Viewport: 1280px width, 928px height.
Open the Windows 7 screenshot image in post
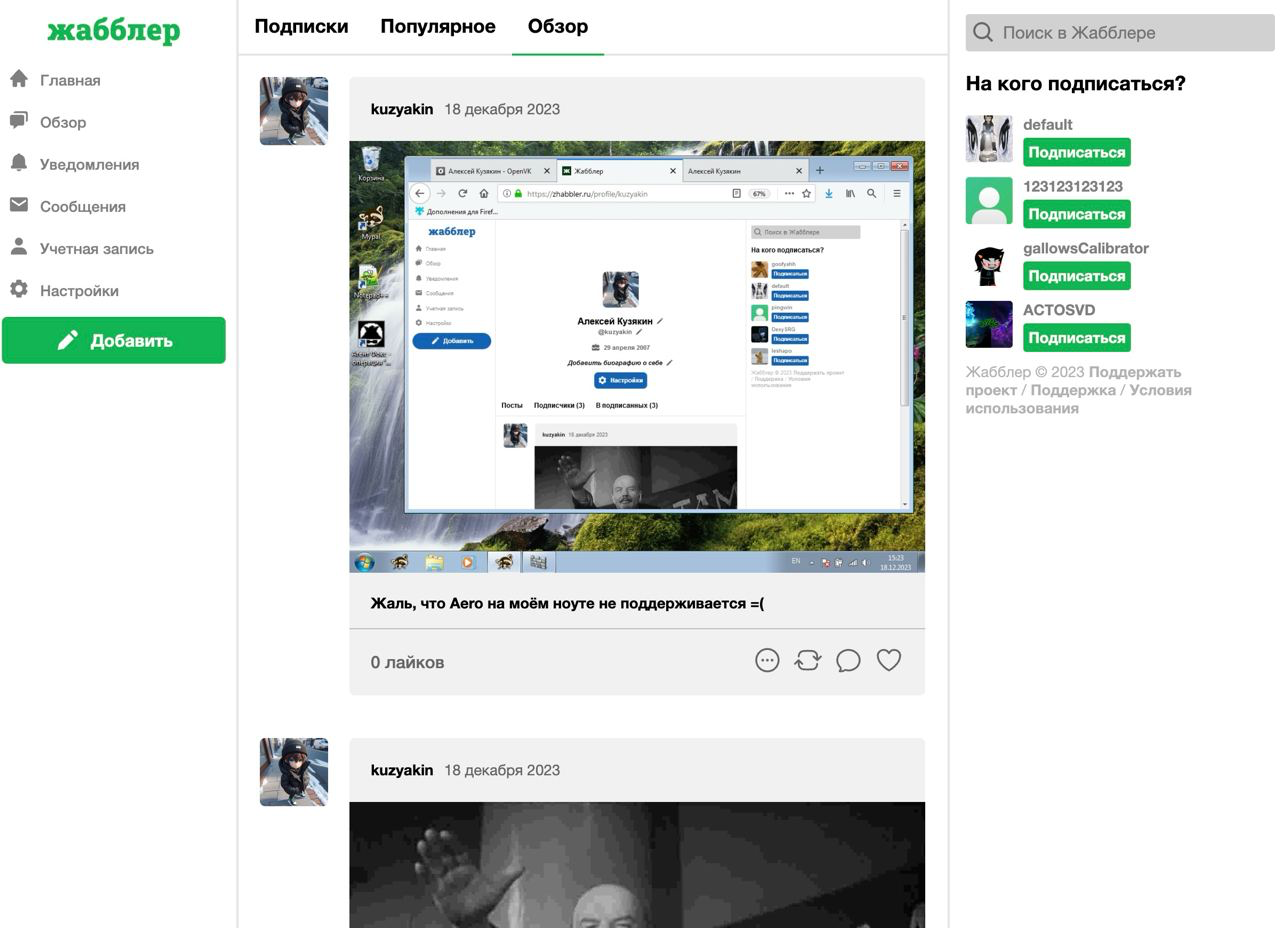click(x=637, y=357)
